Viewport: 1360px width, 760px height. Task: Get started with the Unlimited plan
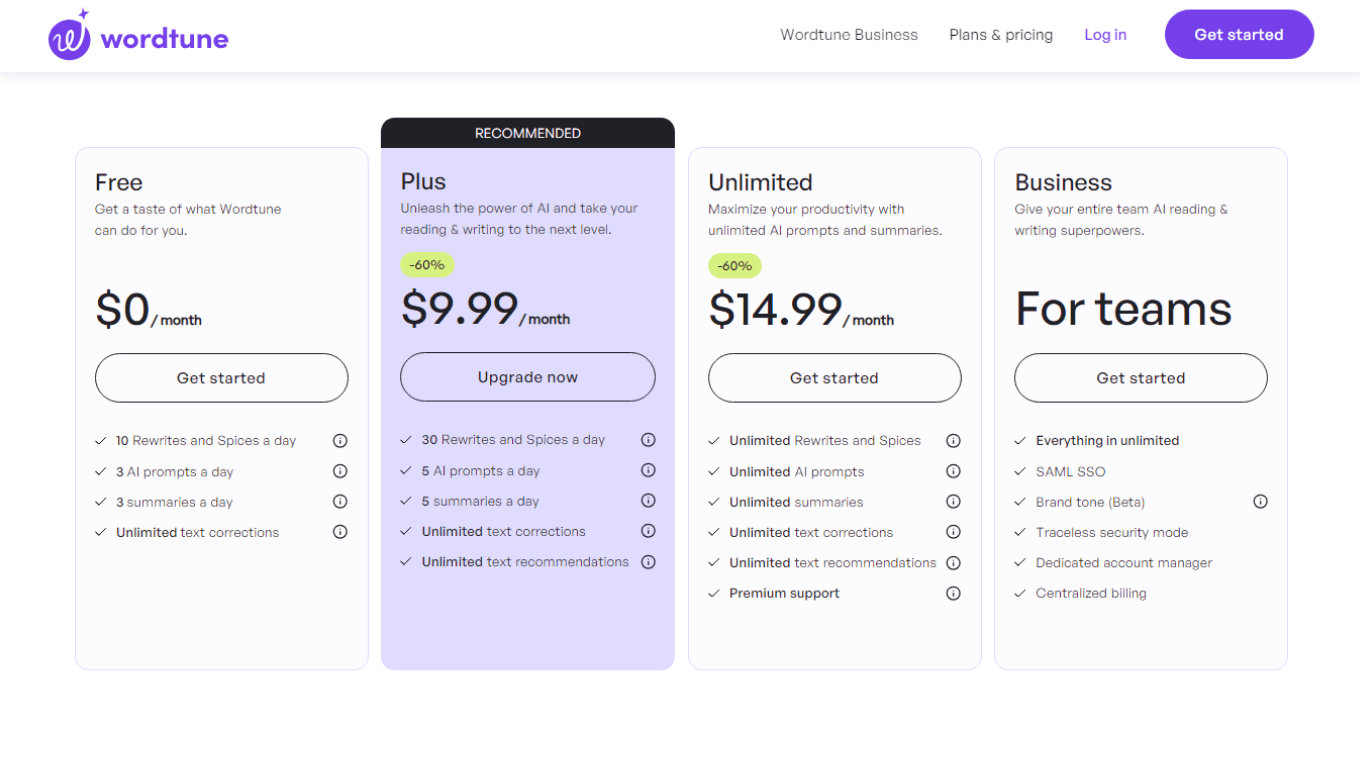[834, 378]
